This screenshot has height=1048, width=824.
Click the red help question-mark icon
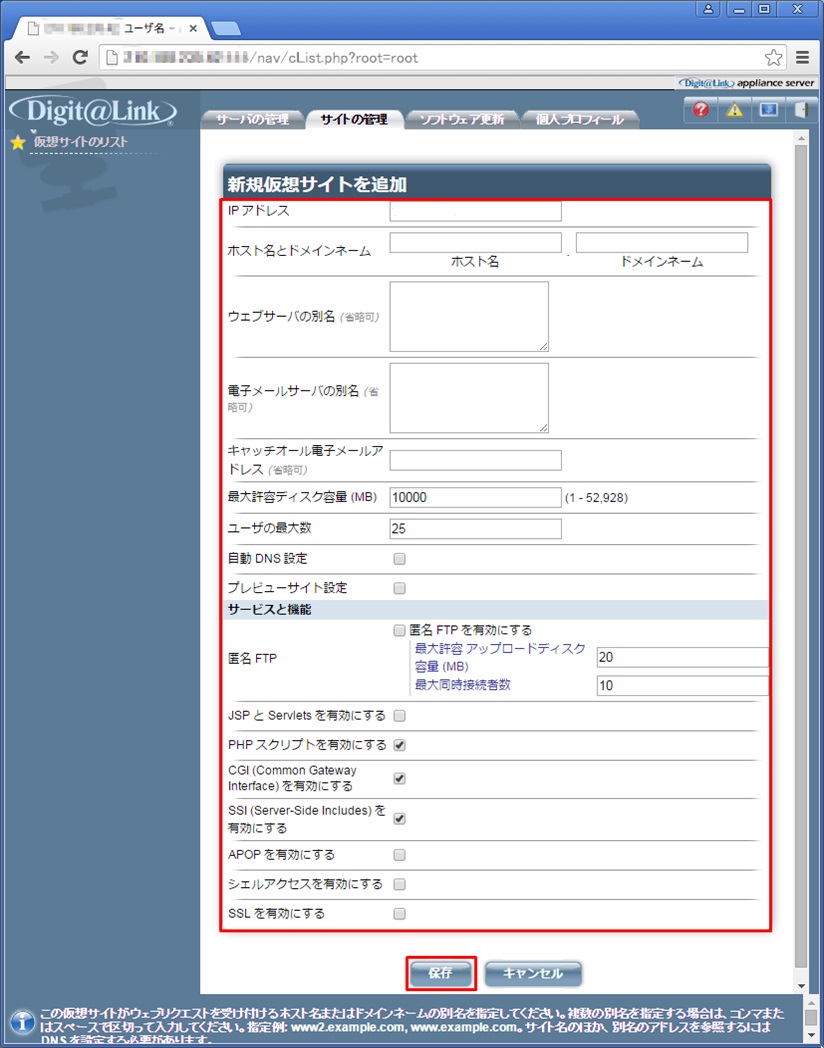tap(700, 110)
